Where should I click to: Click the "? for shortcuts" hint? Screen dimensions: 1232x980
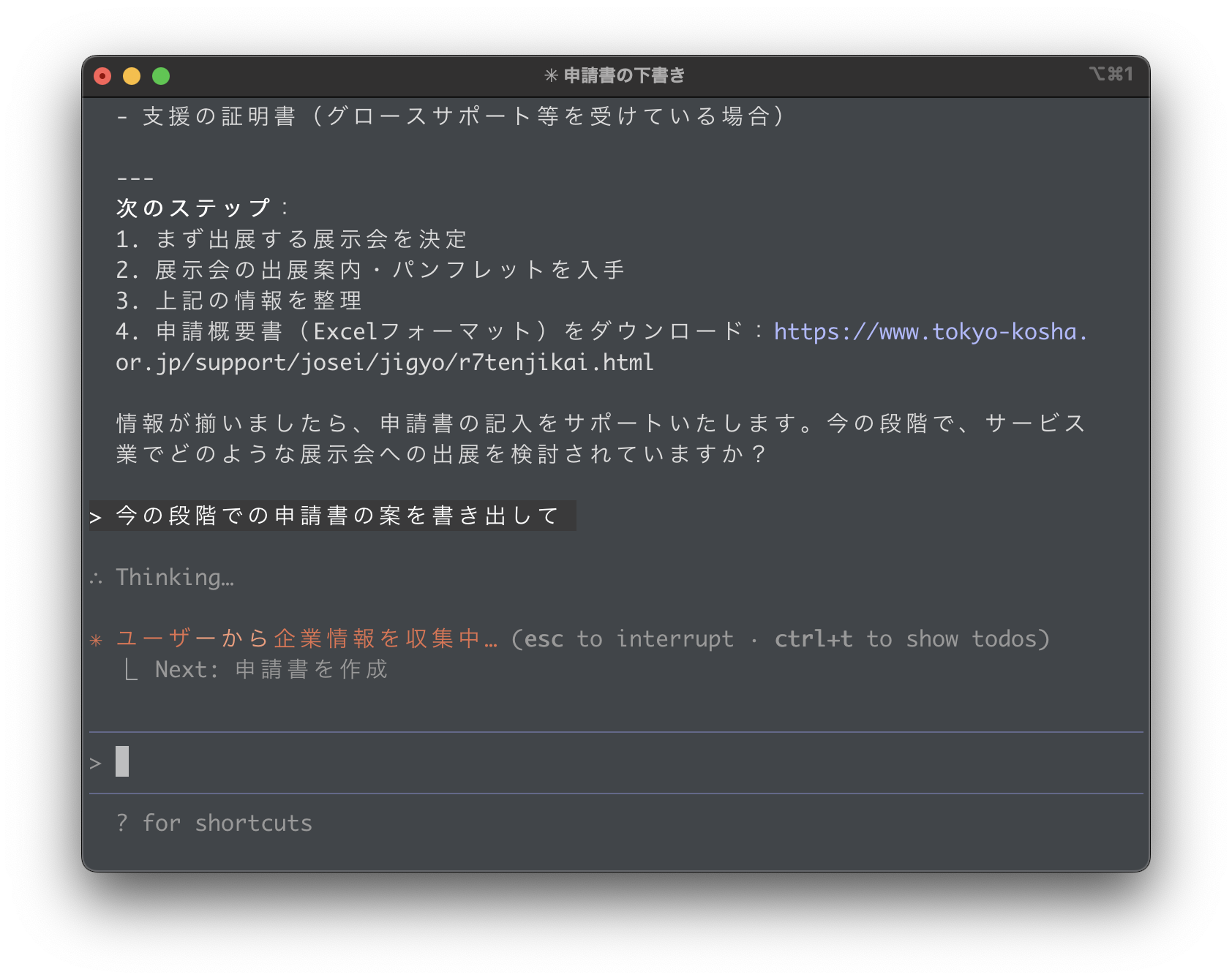214,823
